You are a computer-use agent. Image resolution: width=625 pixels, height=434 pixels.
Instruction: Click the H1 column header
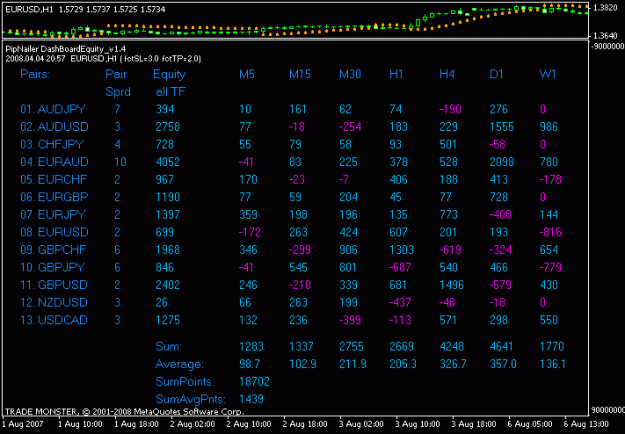point(396,74)
